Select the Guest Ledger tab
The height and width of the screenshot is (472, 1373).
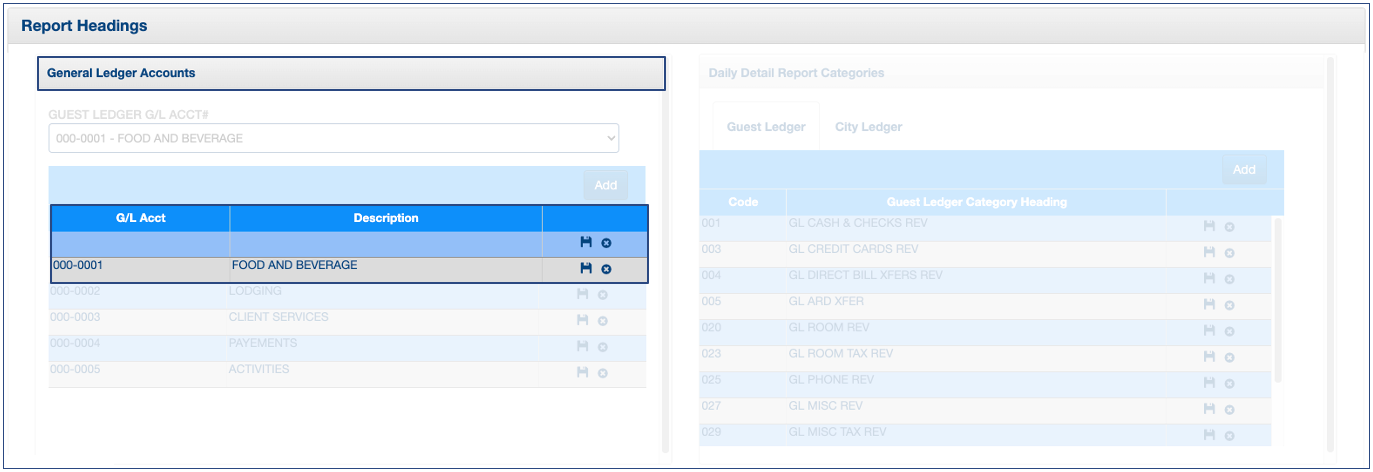click(766, 127)
